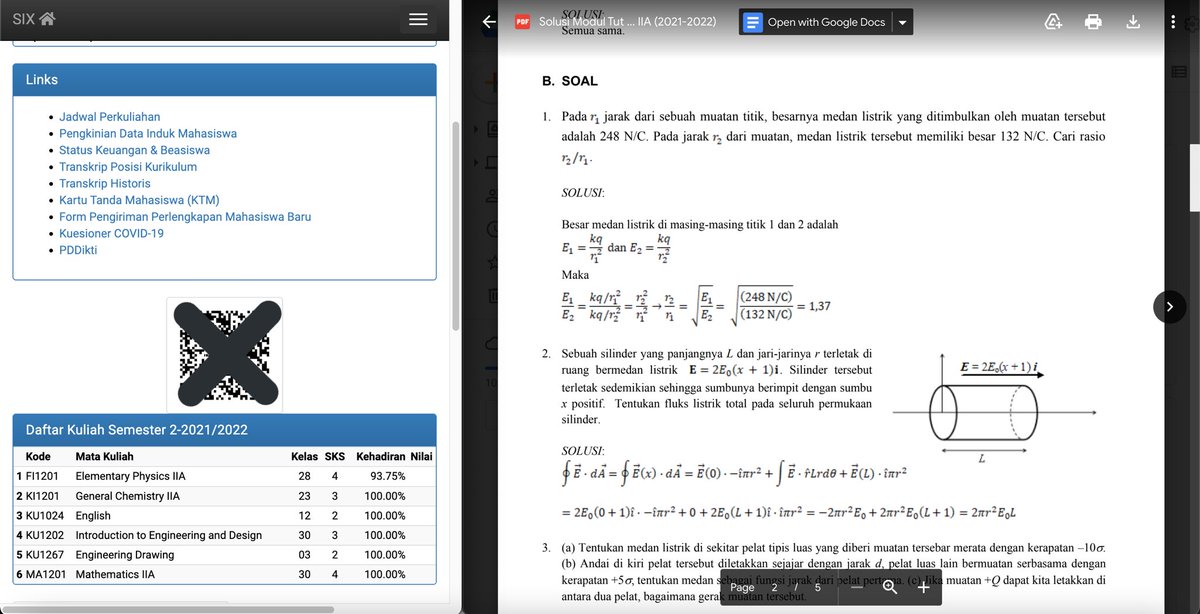The width and height of the screenshot is (1200, 614).
Task: Click course code KU1202
Action: click(x=43, y=535)
